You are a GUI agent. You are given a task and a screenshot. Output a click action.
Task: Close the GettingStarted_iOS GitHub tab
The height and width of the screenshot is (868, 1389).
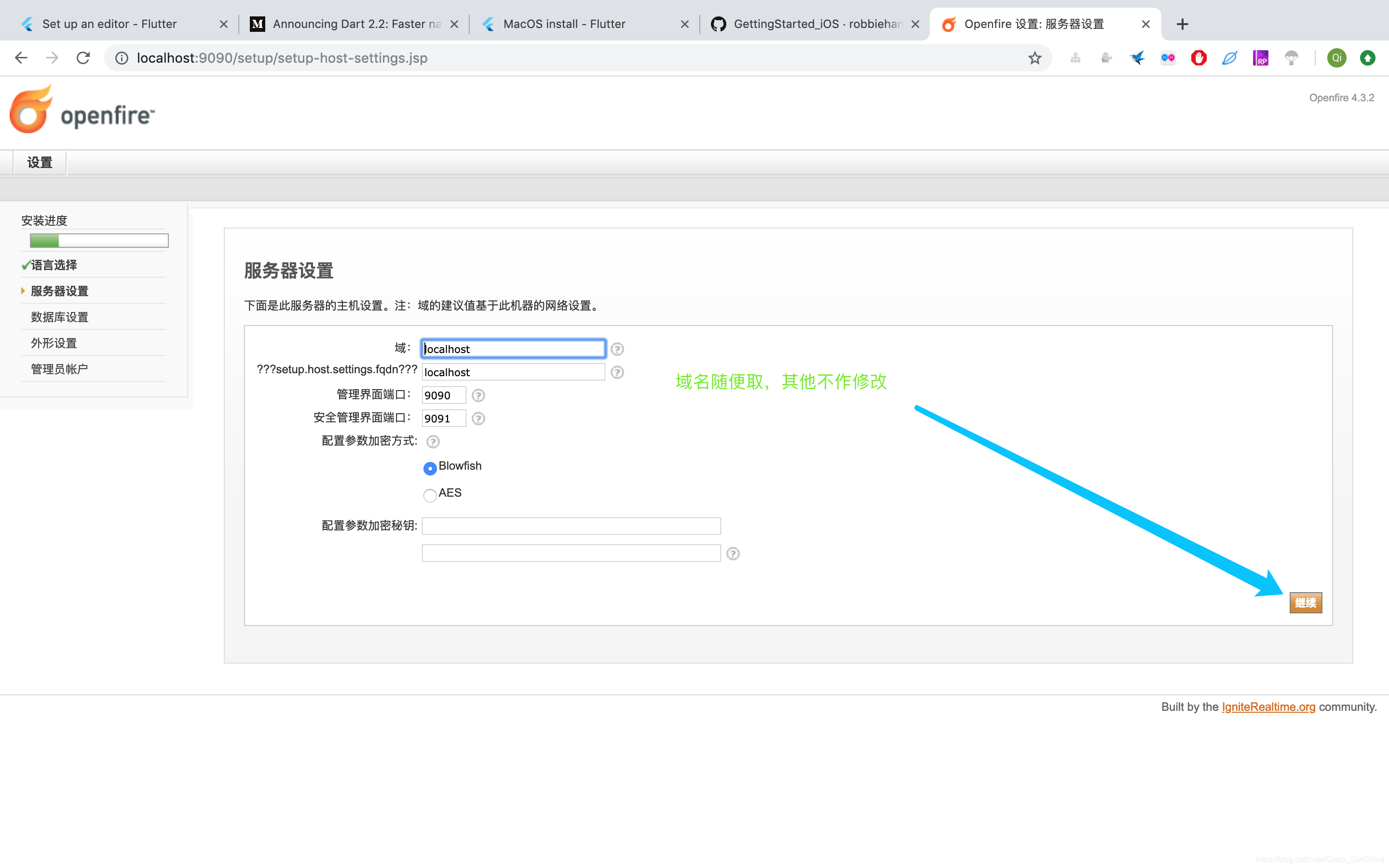(915, 24)
